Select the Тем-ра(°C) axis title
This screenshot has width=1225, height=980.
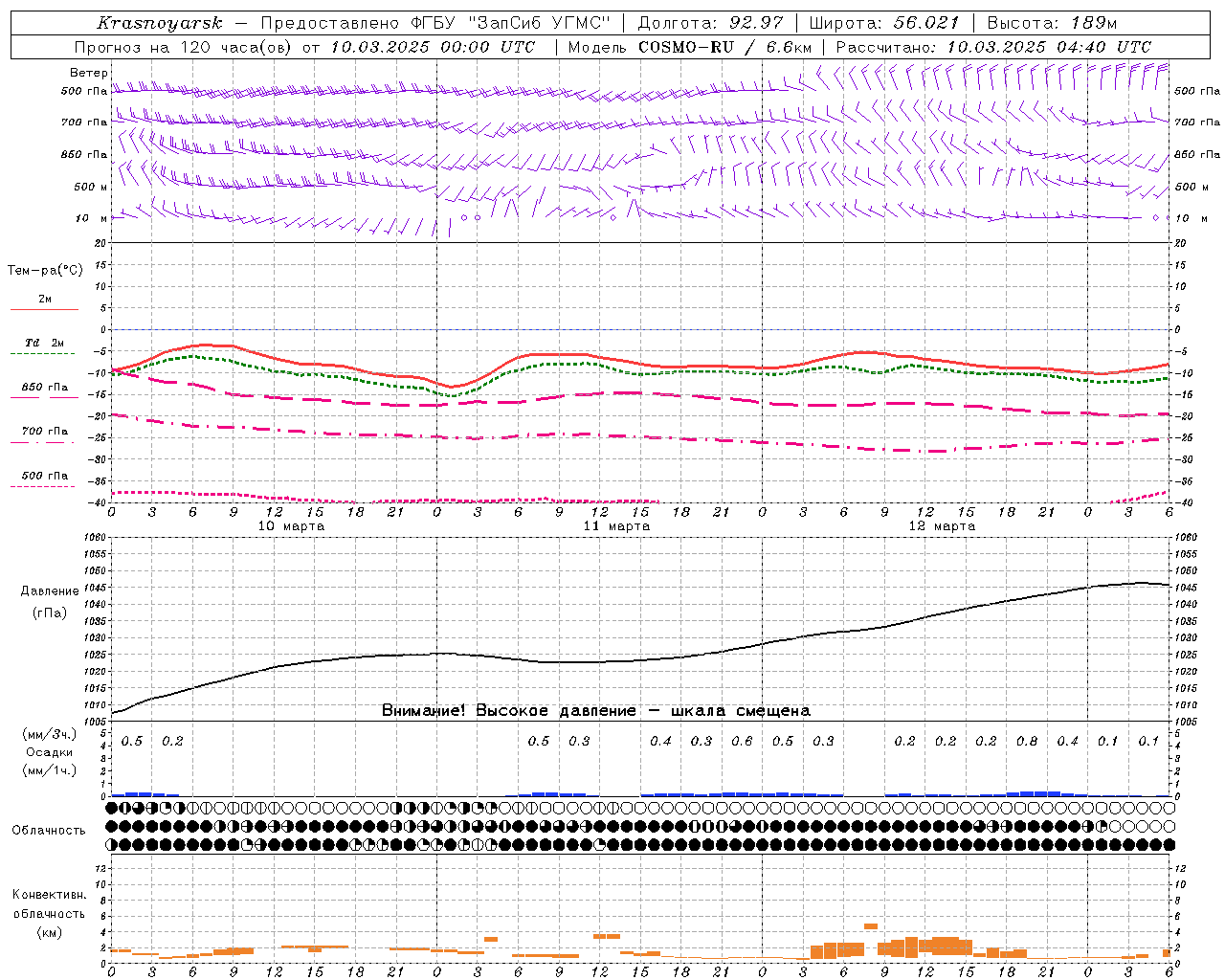click(x=45, y=271)
